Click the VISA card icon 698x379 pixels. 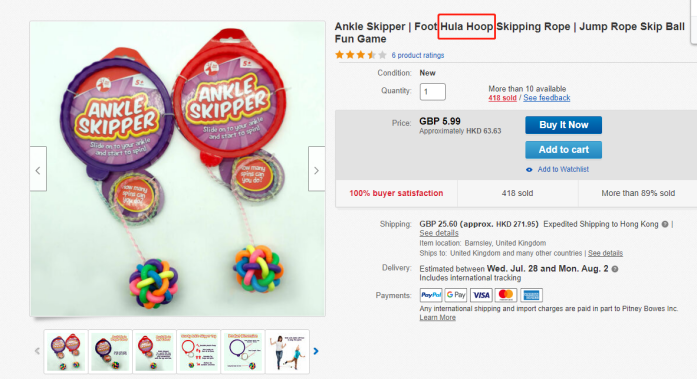coord(481,295)
